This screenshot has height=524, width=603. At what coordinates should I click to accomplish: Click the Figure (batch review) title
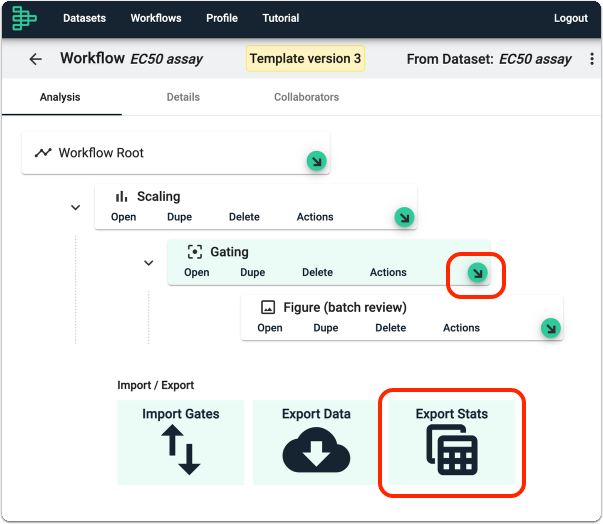[345, 308]
